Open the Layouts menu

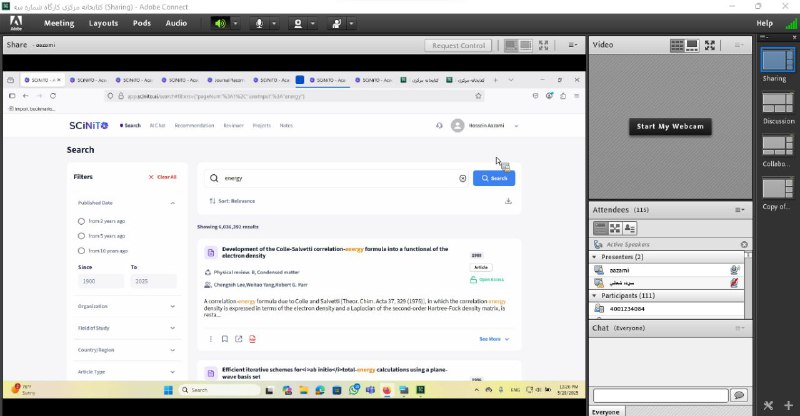(103, 23)
